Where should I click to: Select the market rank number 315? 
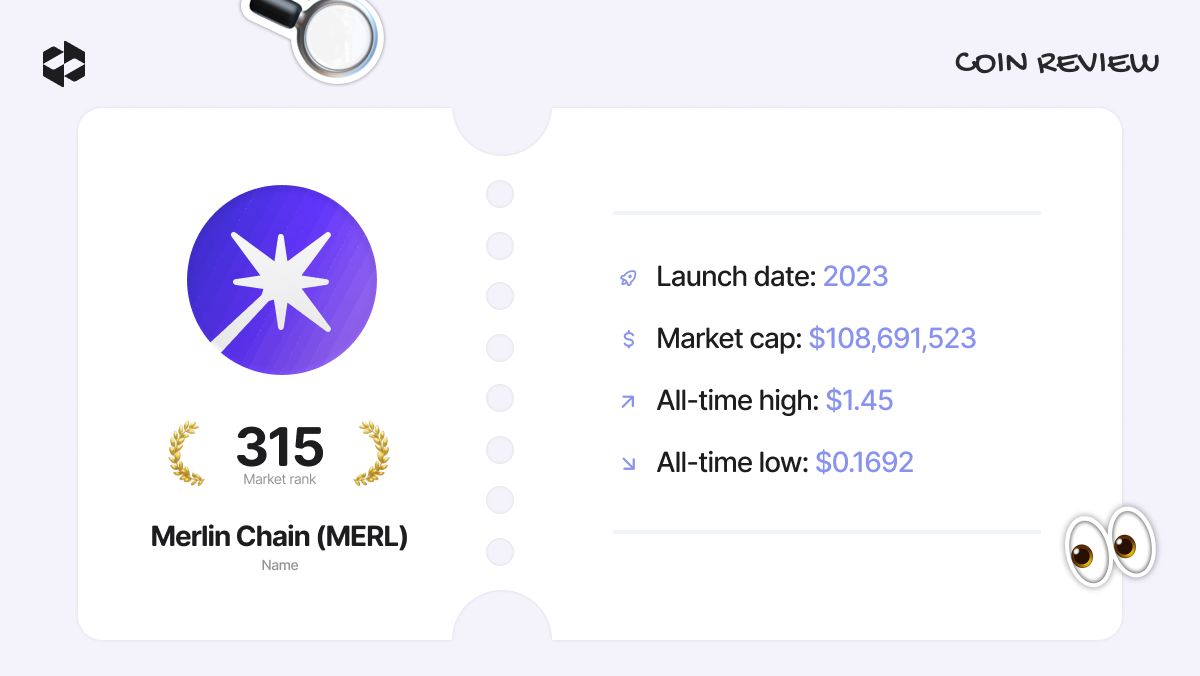280,447
